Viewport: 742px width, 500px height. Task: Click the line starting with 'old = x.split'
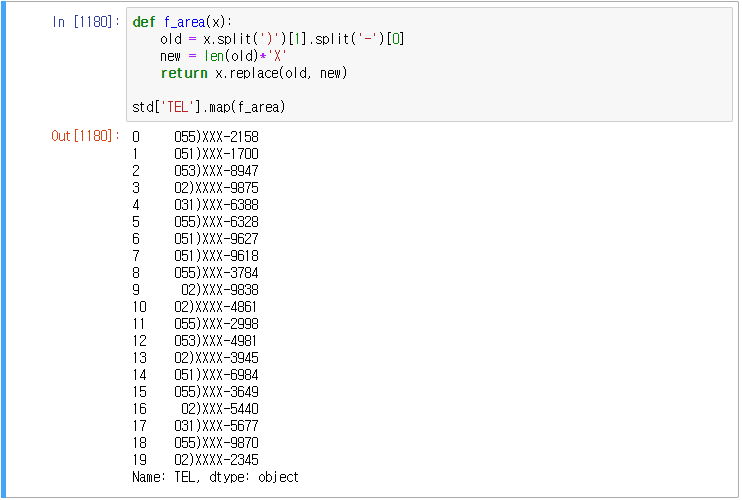pos(282,39)
